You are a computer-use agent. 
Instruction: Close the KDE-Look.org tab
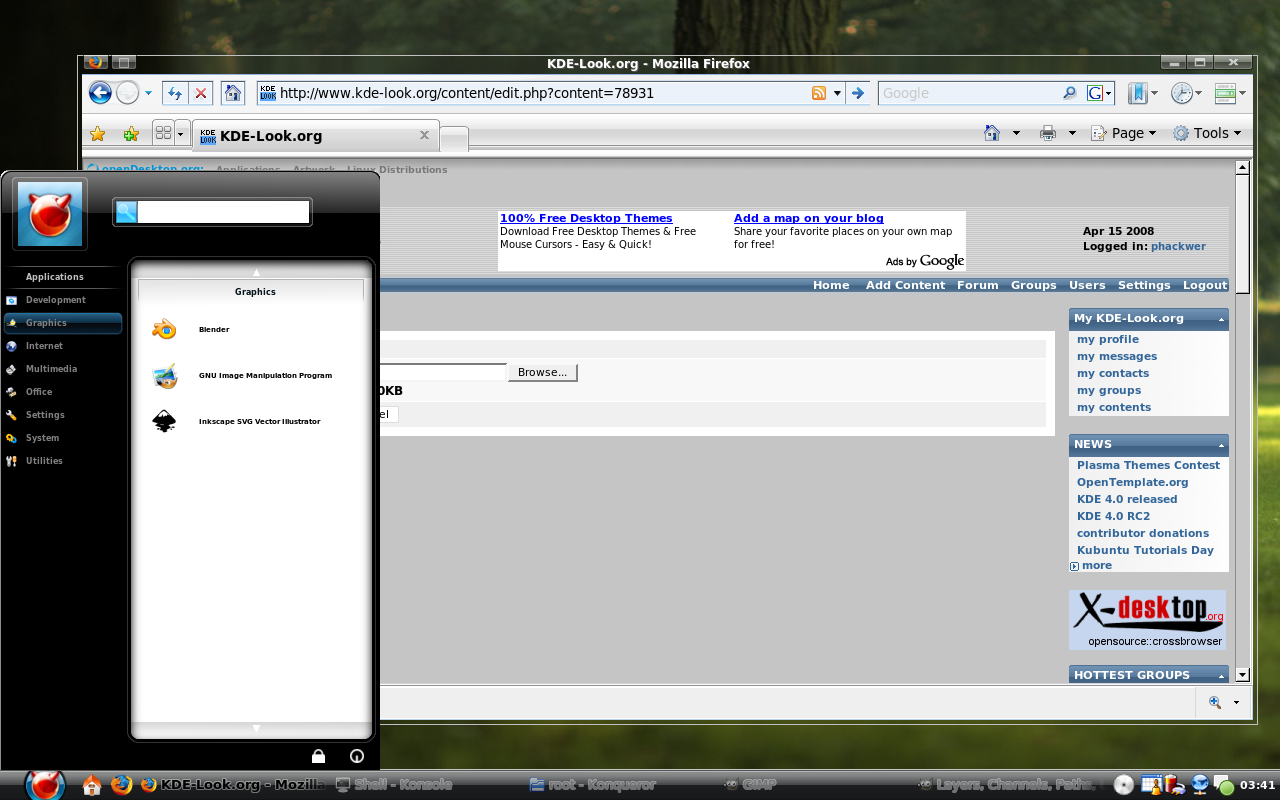[x=424, y=135]
